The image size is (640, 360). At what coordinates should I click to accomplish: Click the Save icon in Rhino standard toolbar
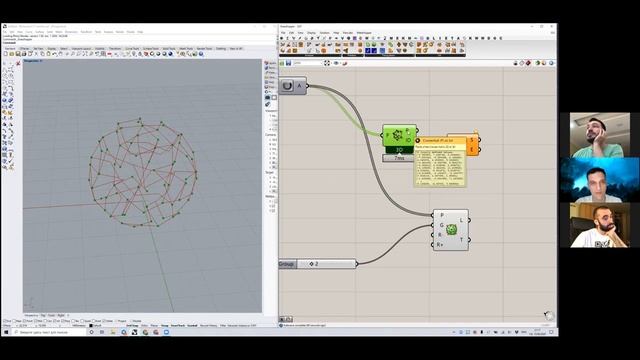click(18, 54)
